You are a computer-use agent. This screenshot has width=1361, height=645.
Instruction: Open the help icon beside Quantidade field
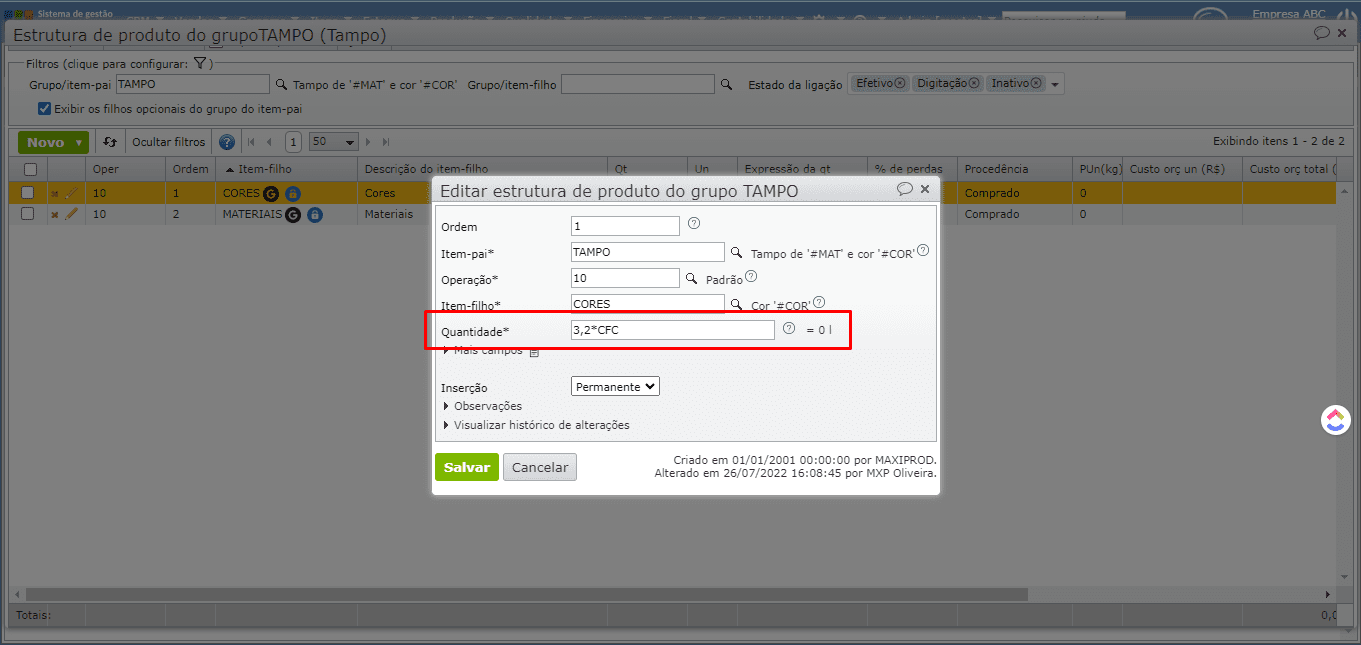click(x=789, y=328)
